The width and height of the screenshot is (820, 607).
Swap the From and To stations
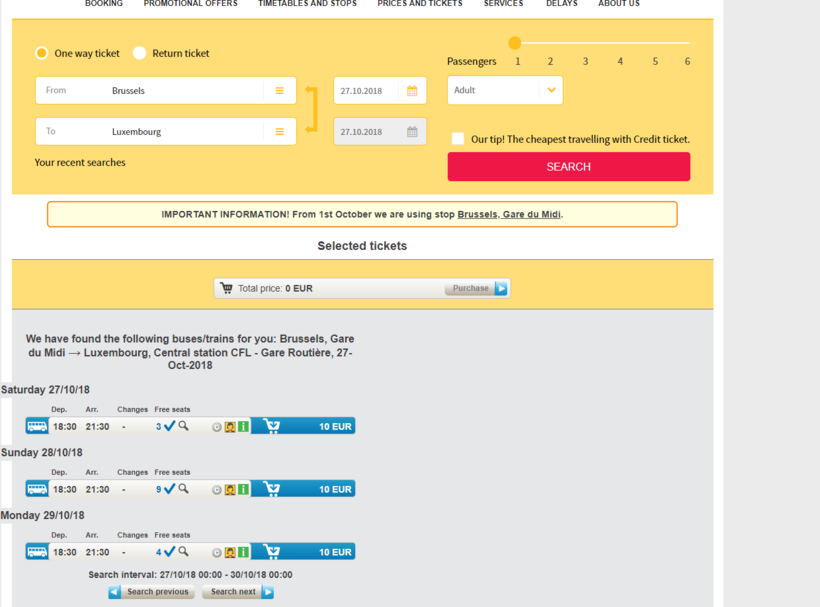pos(311,110)
